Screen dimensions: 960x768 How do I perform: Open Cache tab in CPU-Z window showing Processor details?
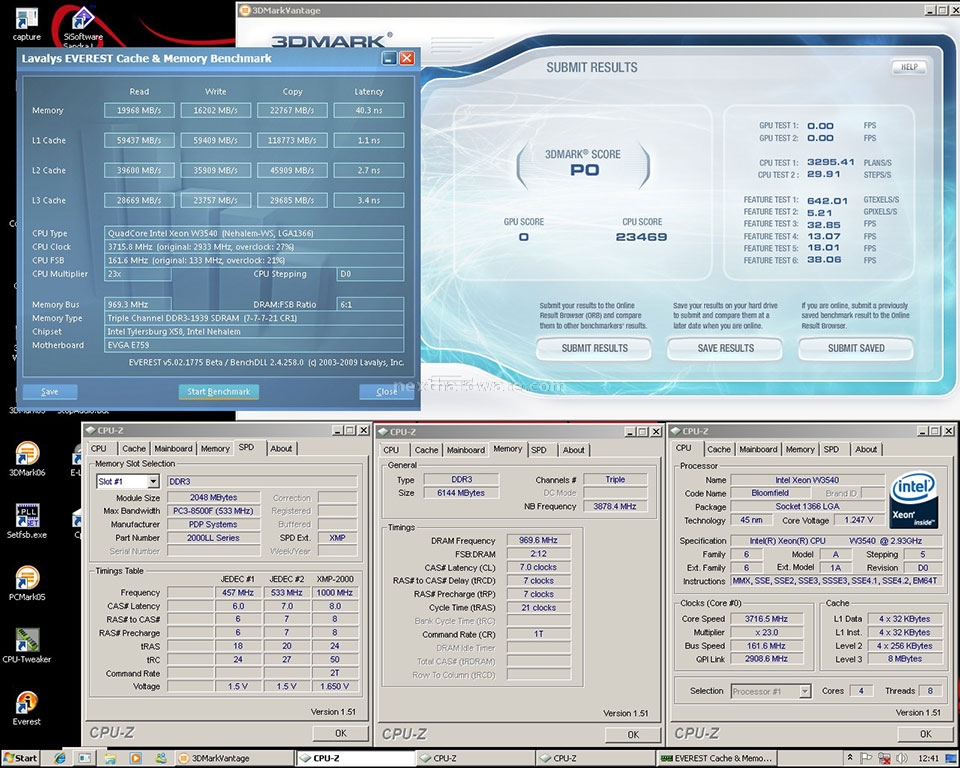719,449
